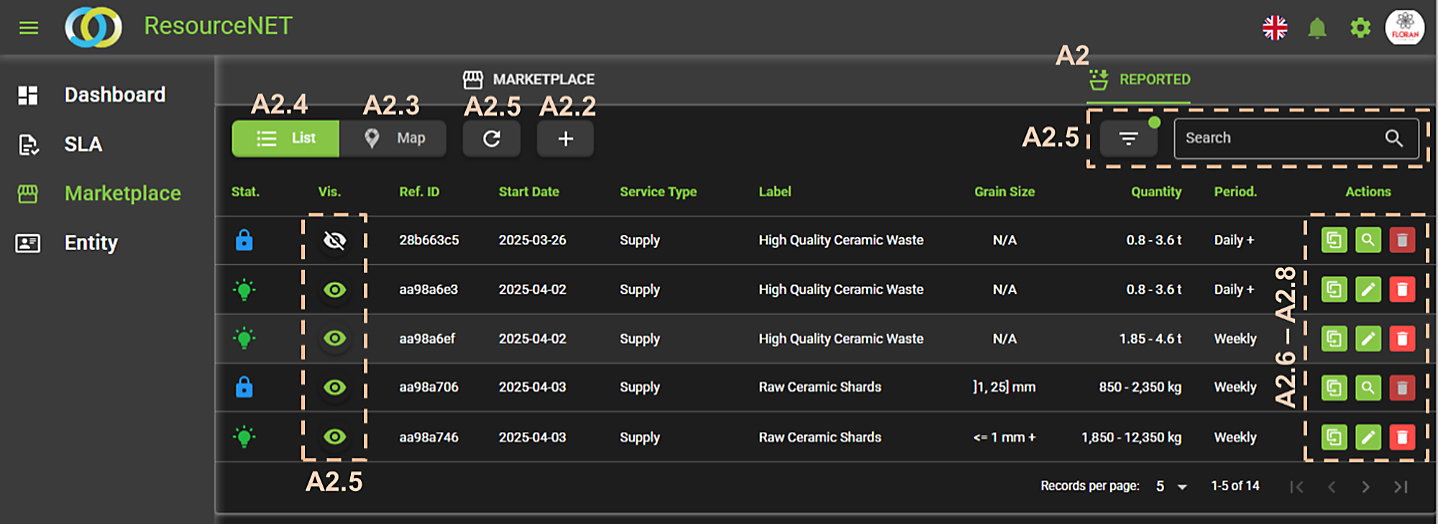Image resolution: width=1438 pixels, height=524 pixels.
Task: Open Dashboard from the sidebar
Action: (x=114, y=95)
